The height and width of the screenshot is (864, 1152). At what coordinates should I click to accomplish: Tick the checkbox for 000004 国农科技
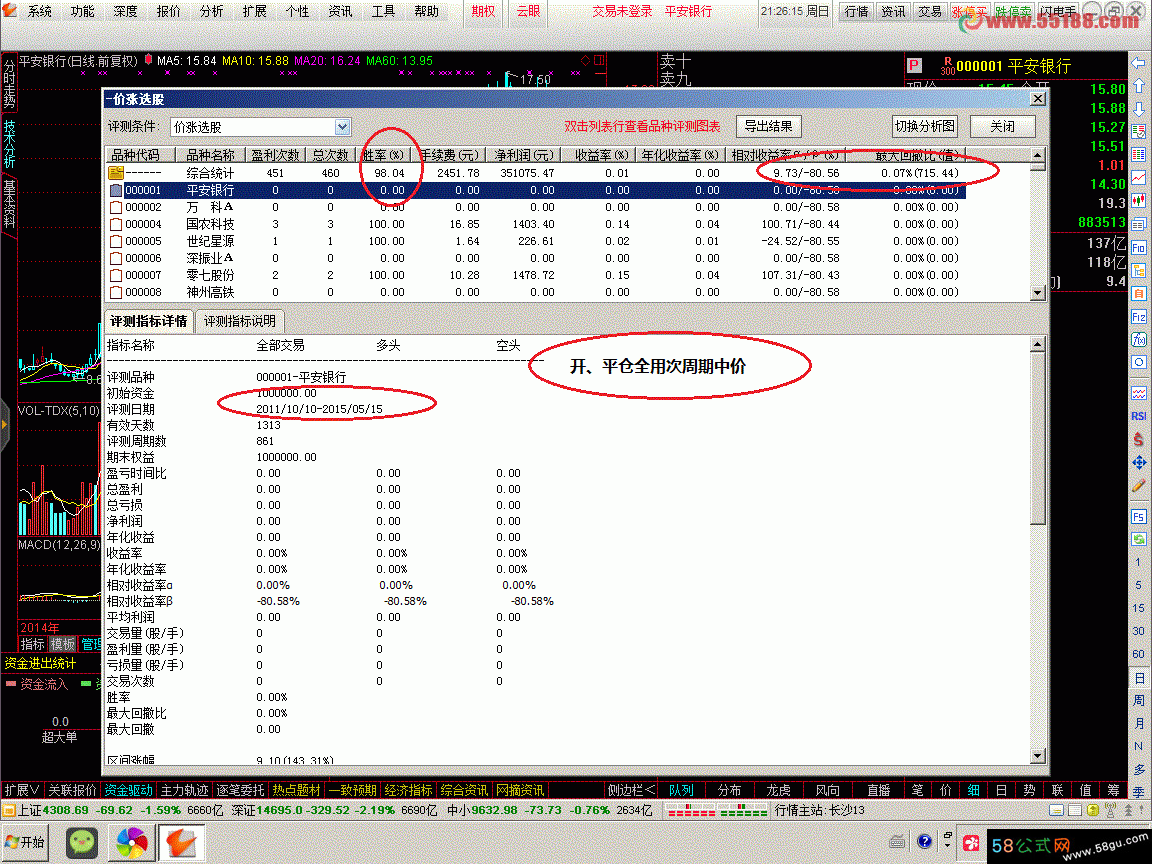115,224
